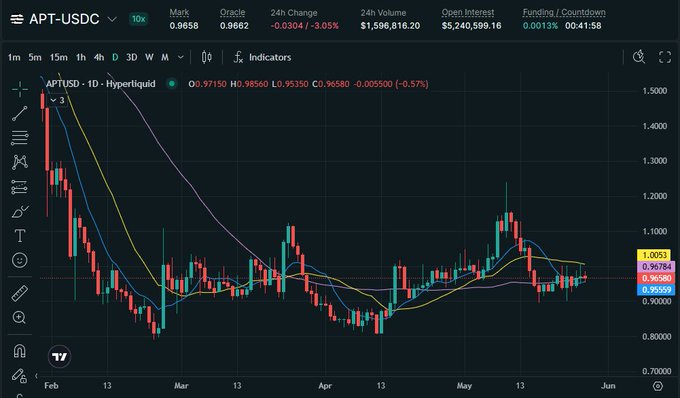Activate the zoom in tool
The width and height of the screenshot is (680, 398).
(20, 317)
